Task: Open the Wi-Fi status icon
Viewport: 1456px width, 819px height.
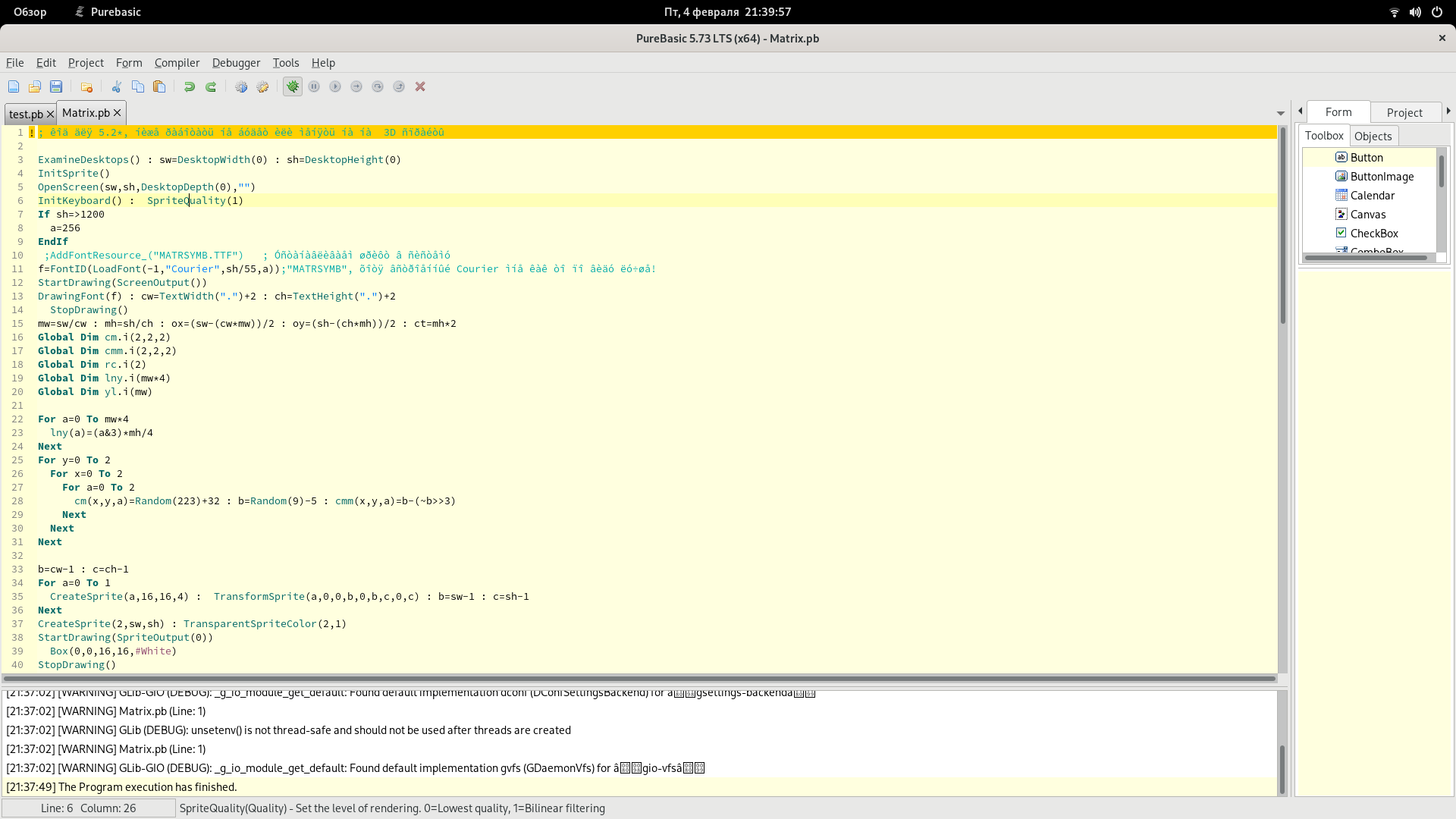Action: coord(1394,12)
